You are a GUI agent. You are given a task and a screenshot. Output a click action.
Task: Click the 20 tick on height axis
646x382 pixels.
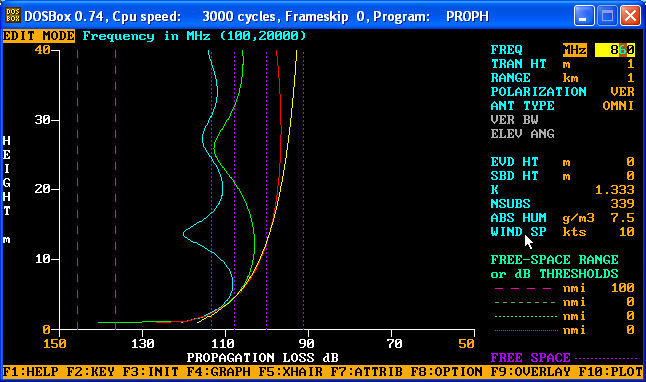point(42,189)
